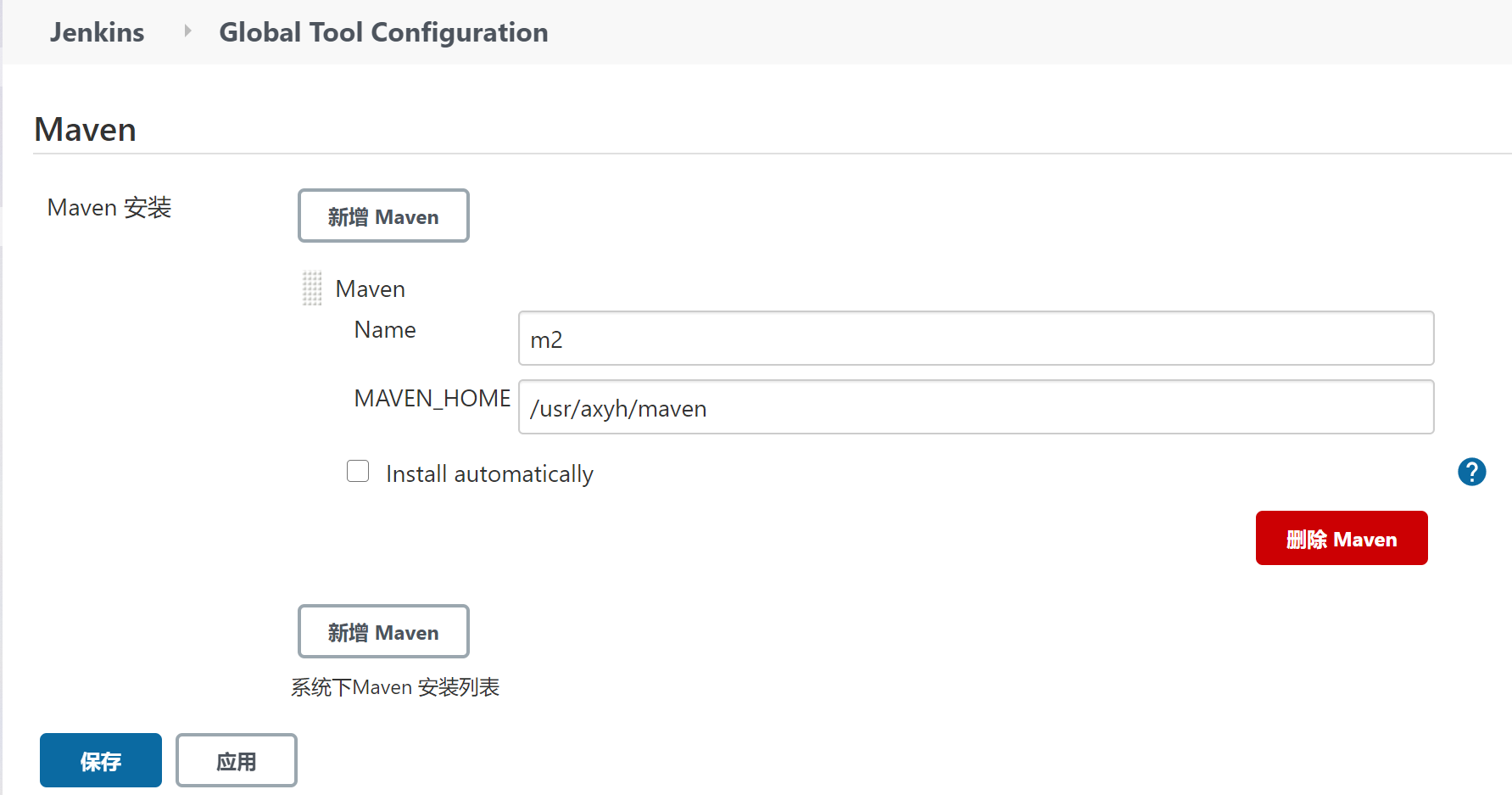Grab the Maven drag handle icon
The image size is (1512, 795).
tap(312, 288)
